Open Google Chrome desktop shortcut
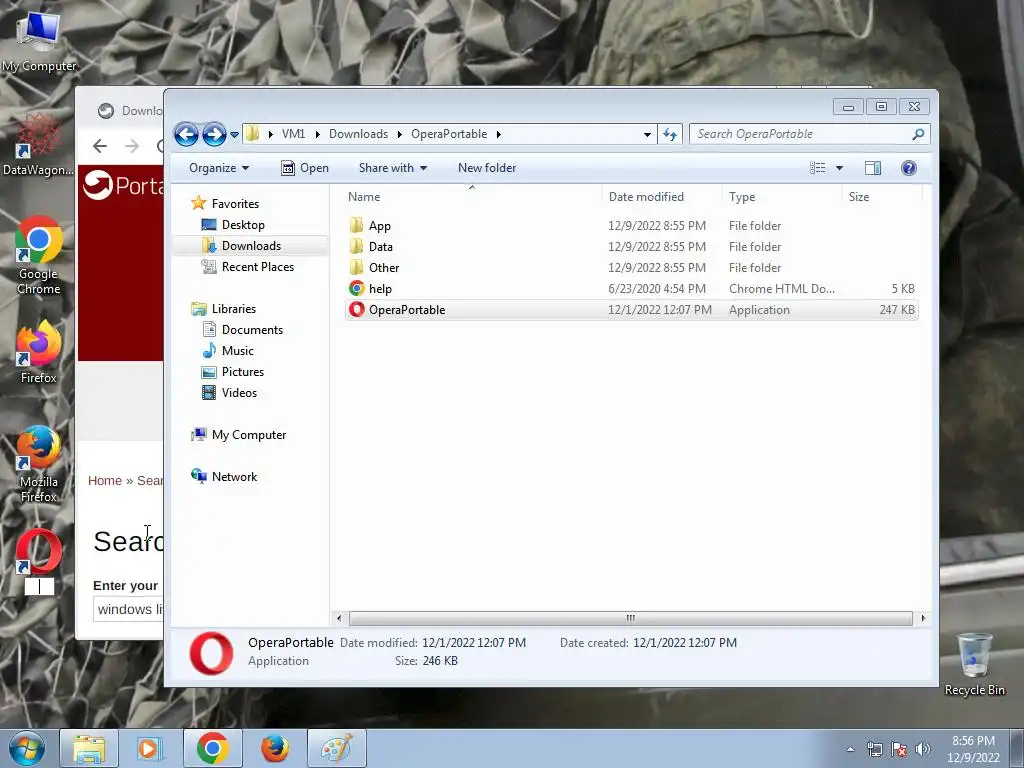The width and height of the screenshot is (1024, 768). (x=39, y=256)
